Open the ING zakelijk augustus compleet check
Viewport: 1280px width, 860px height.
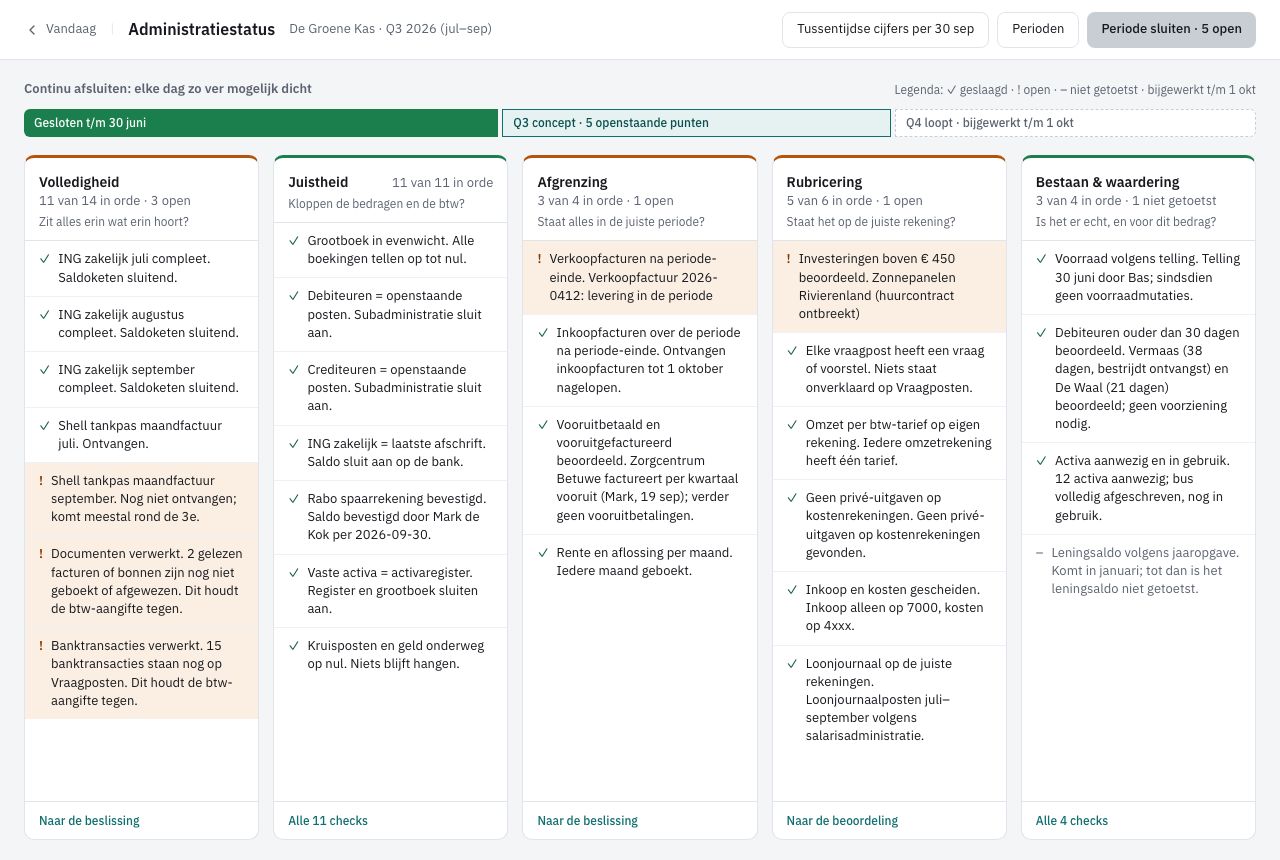pos(141,324)
